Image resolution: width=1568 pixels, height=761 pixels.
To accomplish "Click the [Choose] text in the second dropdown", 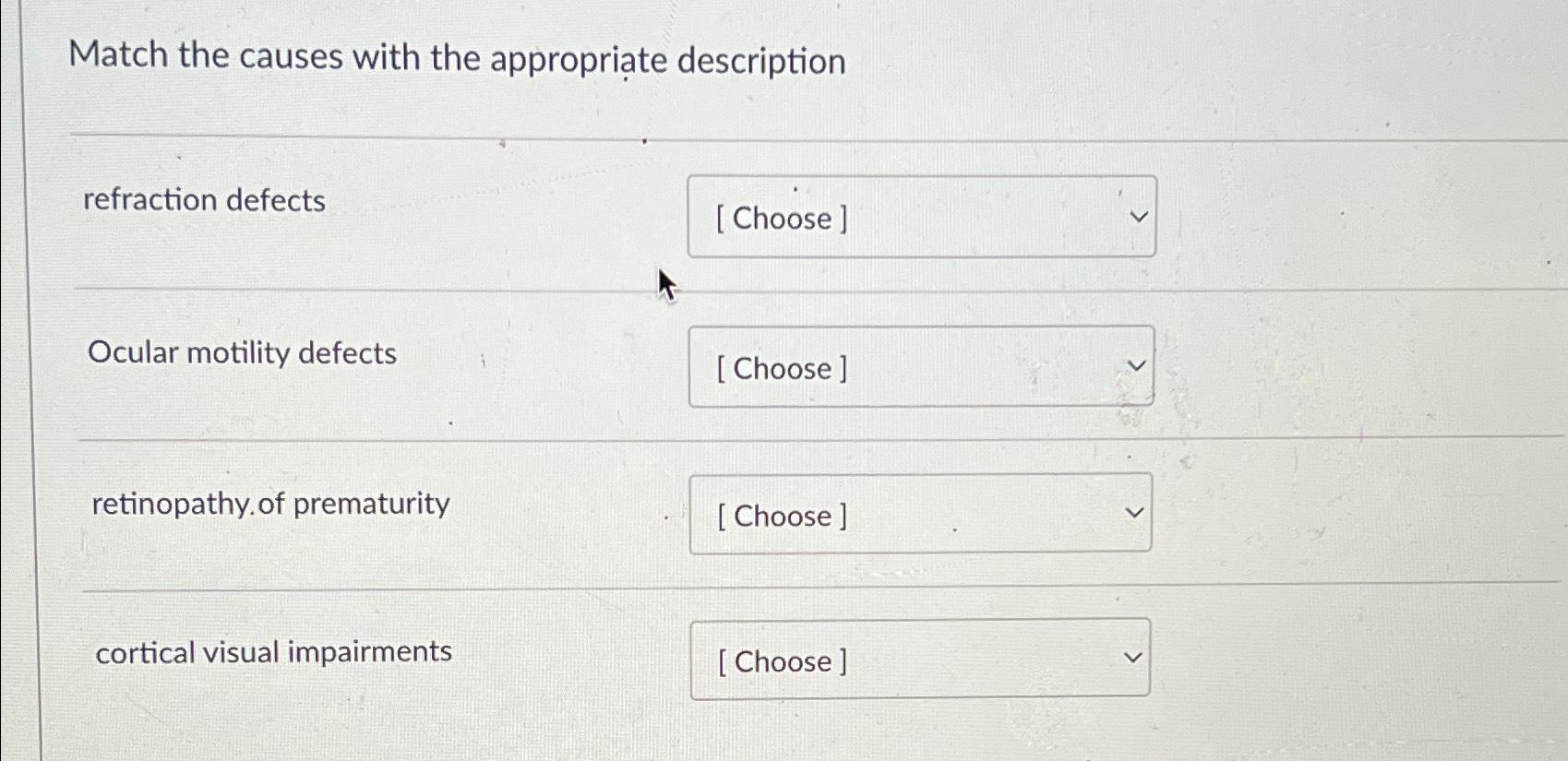I will (780, 369).
